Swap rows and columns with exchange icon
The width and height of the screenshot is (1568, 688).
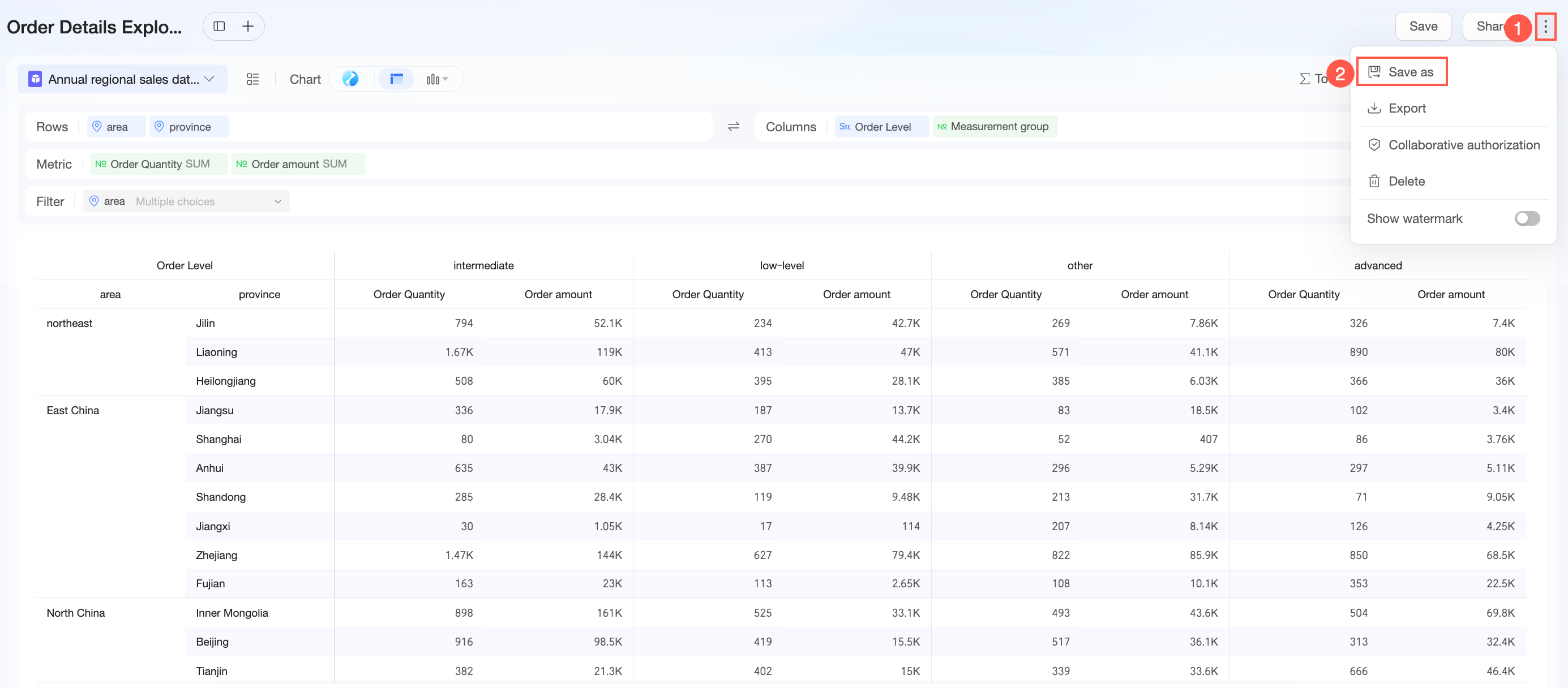pyautogui.click(x=734, y=127)
